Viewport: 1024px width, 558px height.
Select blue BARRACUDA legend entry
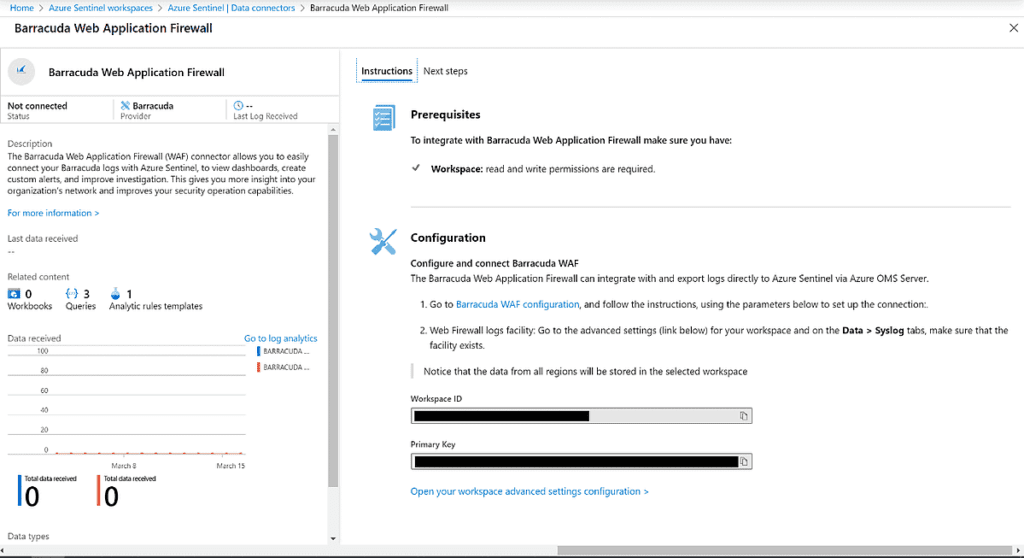click(x=283, y=351)
